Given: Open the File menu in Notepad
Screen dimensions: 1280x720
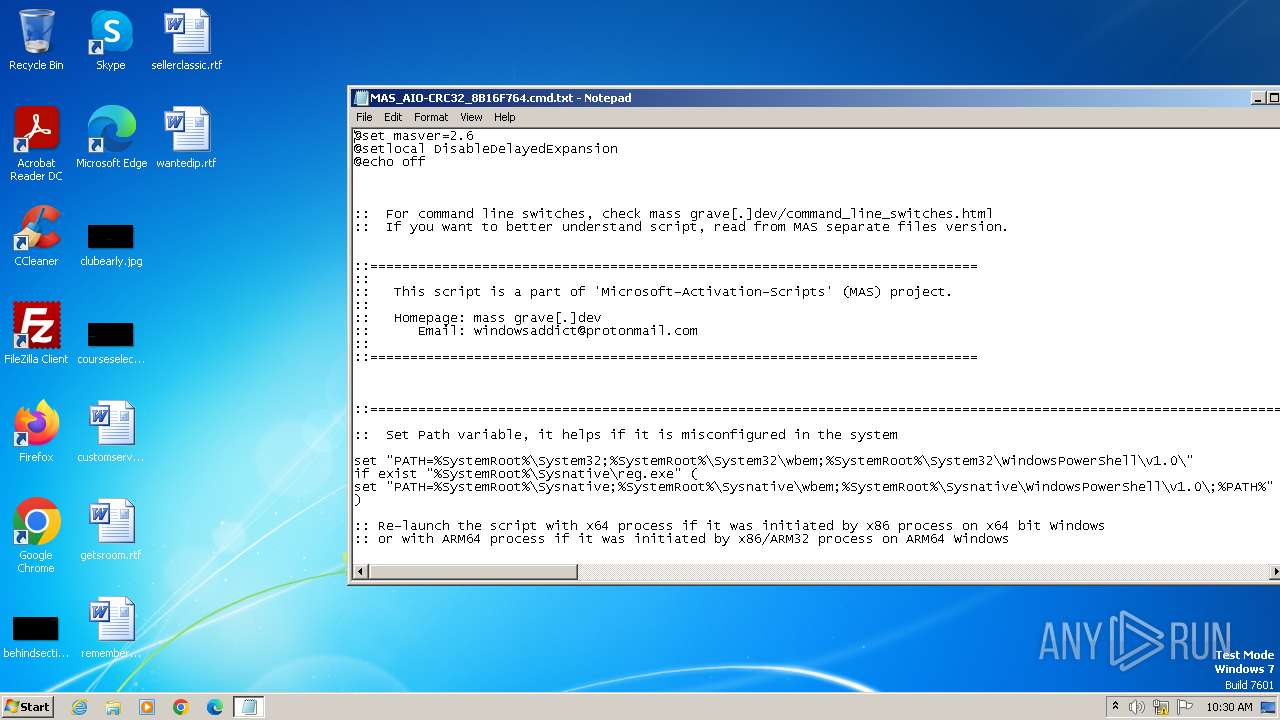Looking at the screenshot, I should (x=364, y=117).
